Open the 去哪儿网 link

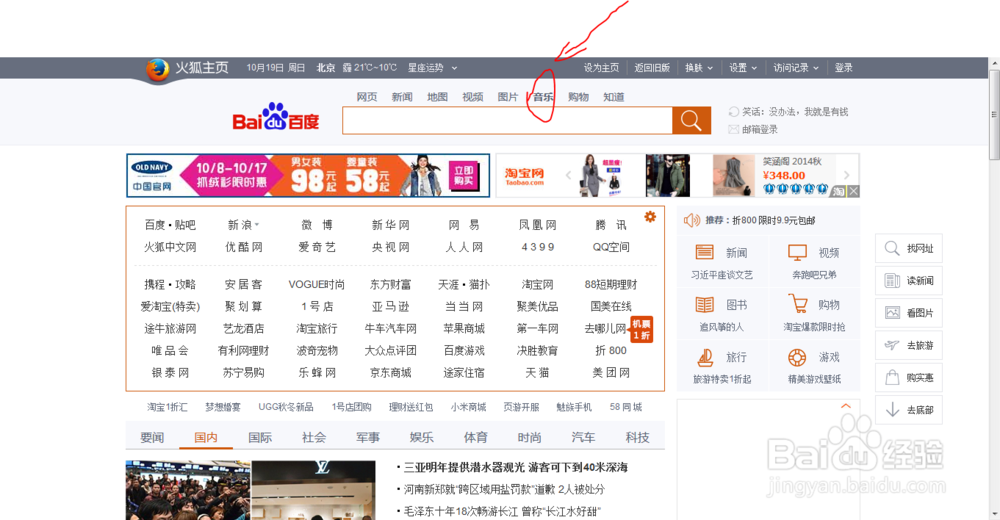[x=605, y=329]
